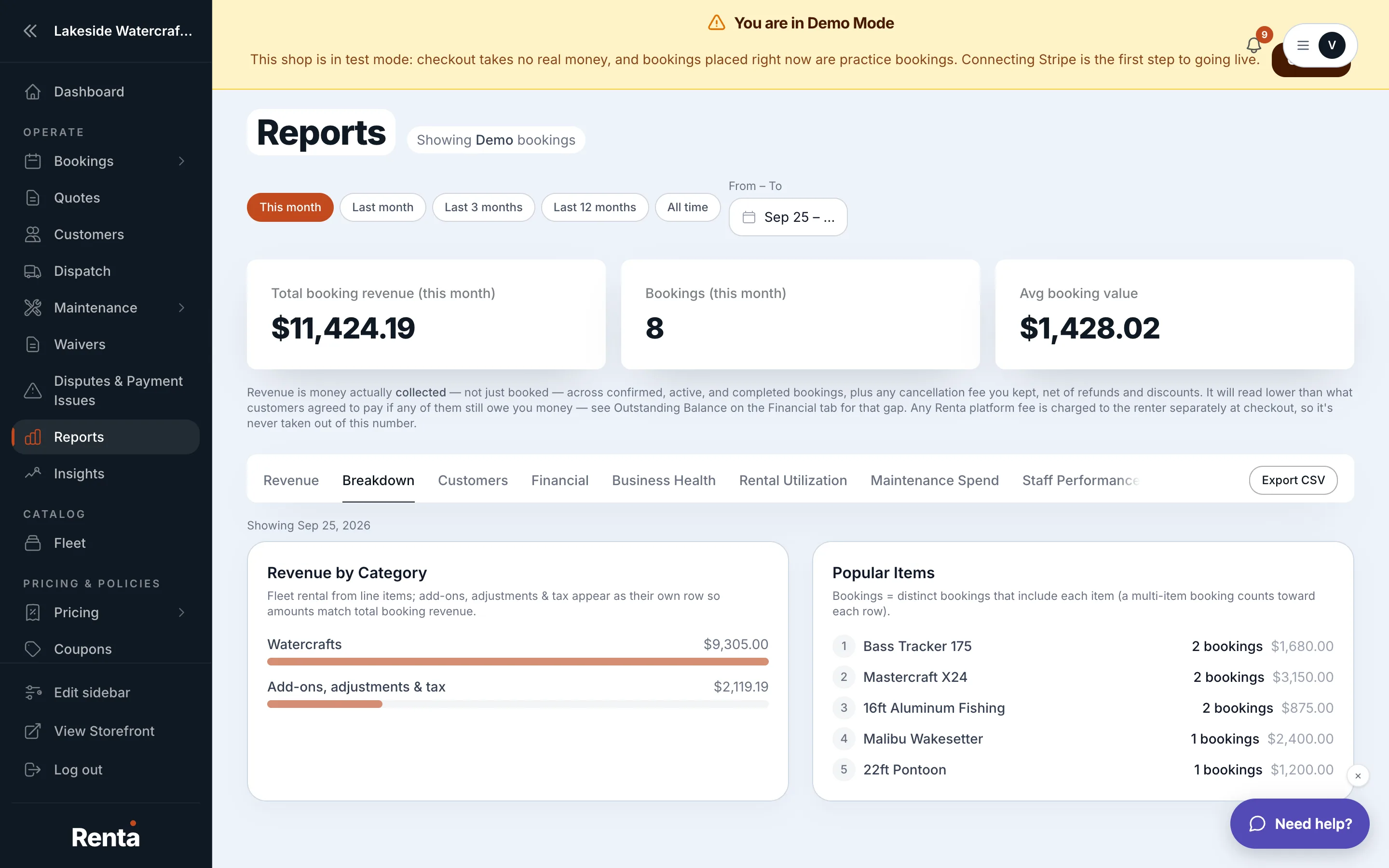Click the Bookings calendar icon
Screen dimensions: 1389x868
coord(33,162)
